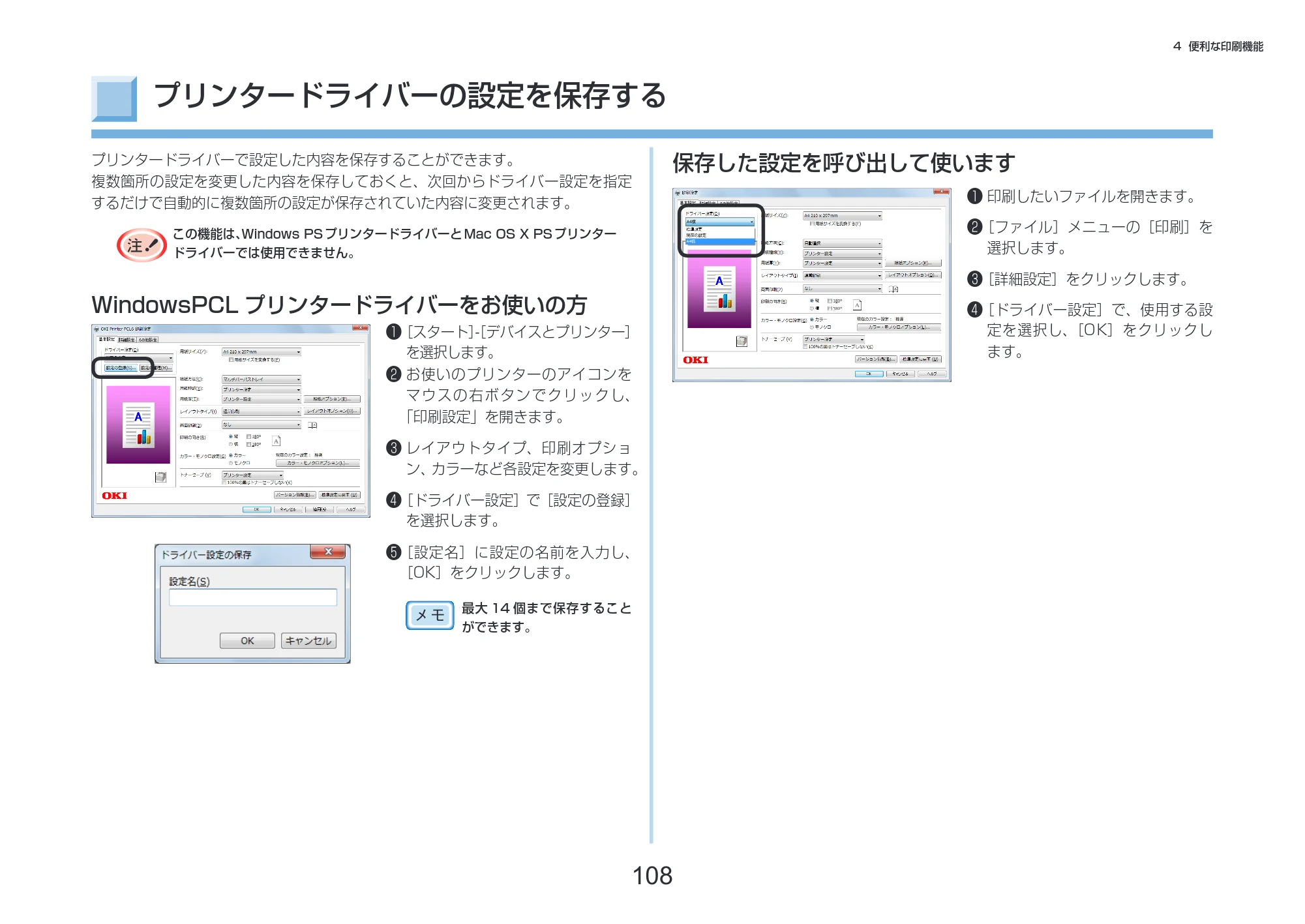This screenshot has height=924, width=1305.
Task: Open ドライバー設定 dropdown in OKI PCL6 window
Action: (x=139, y=358)
